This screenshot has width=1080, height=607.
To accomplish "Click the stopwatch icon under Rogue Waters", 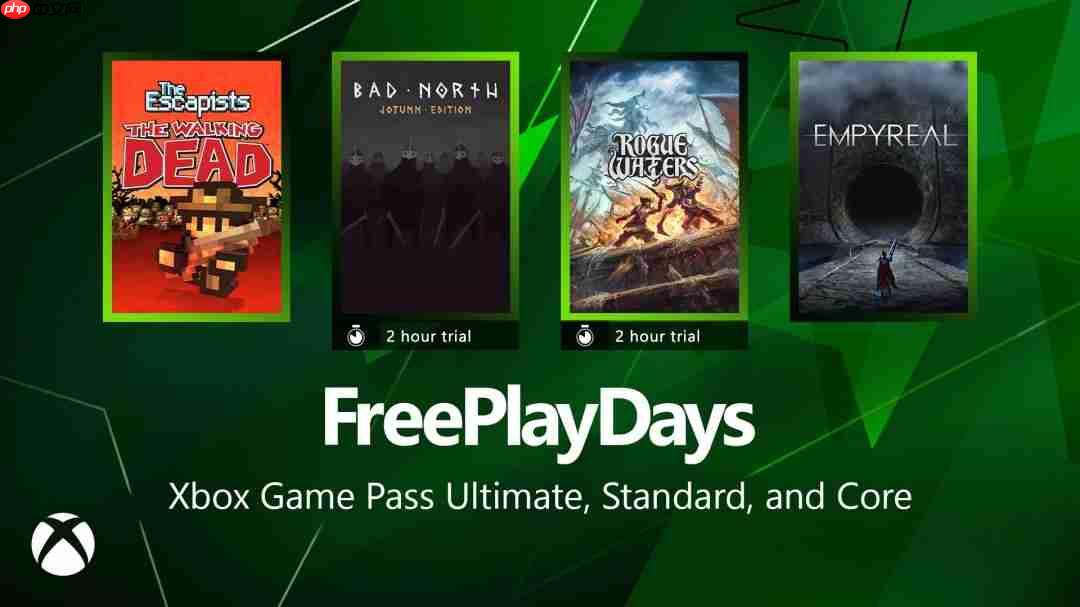I will pos(585,336).
